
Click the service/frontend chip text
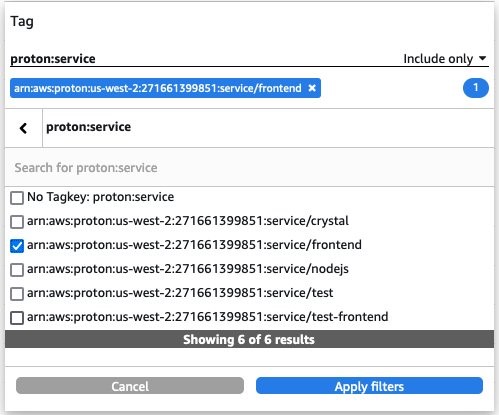[x=158, y=88]
